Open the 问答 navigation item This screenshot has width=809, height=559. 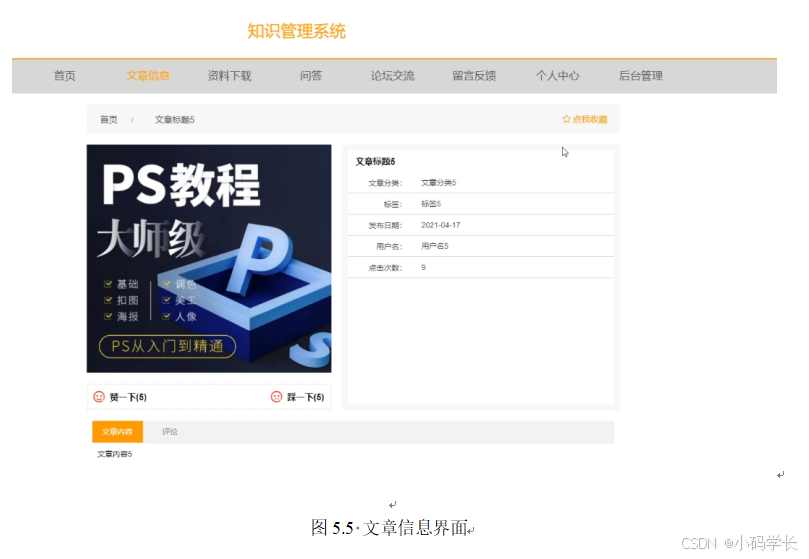311,76
